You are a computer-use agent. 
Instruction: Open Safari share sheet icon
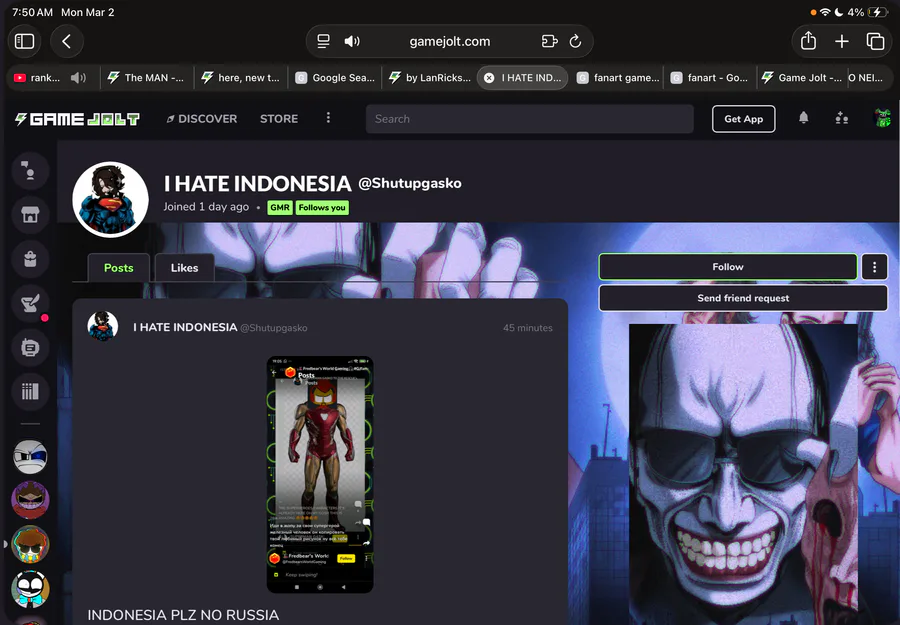tap(808, 41)
